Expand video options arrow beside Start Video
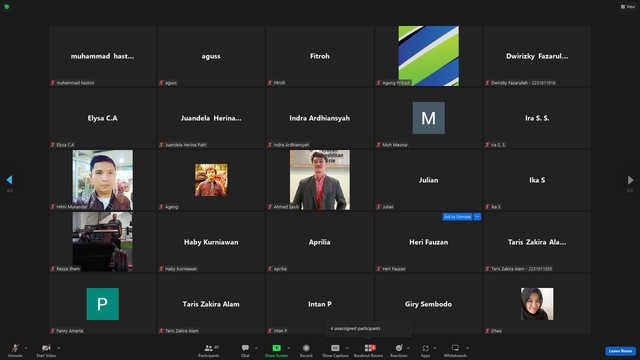The height and width of the screenshot is (360, 640). pos(58,348)
